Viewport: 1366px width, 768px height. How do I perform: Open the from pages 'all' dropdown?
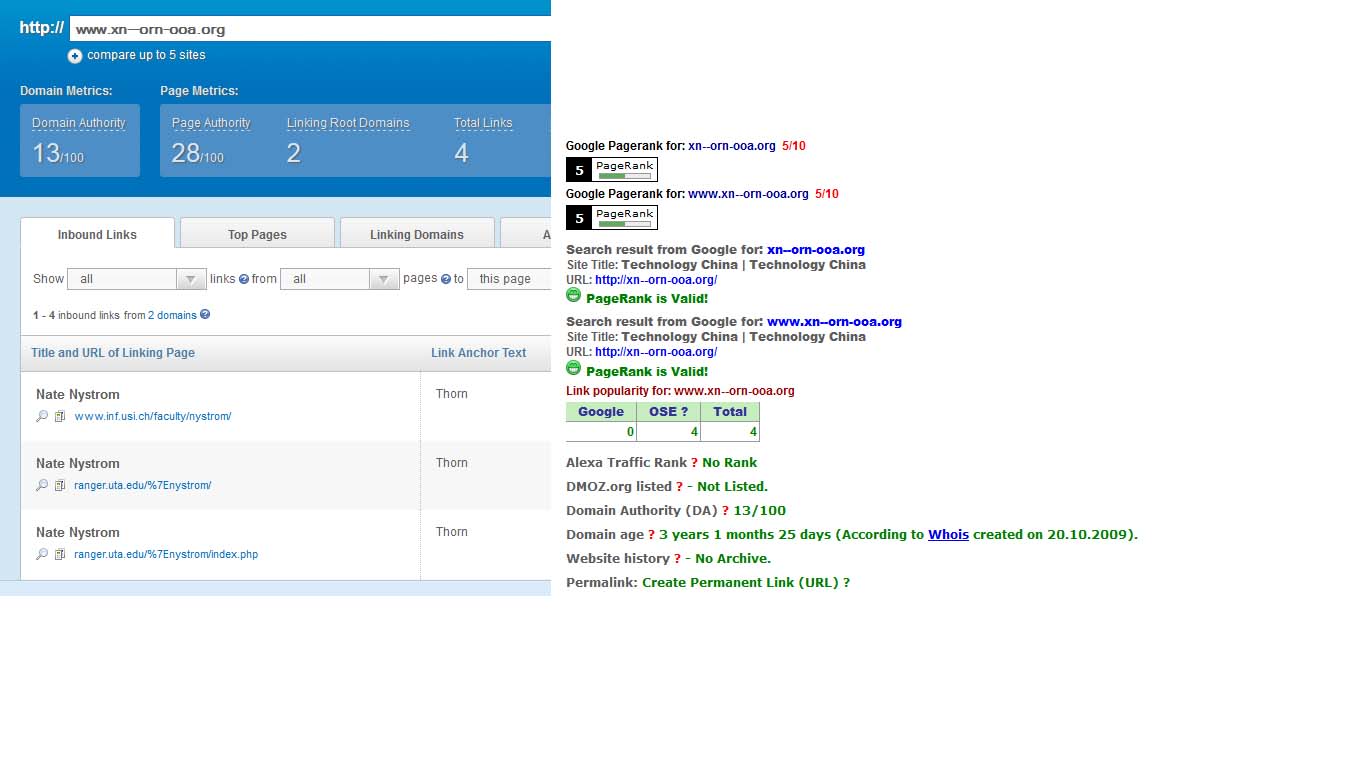pos(340,279)
